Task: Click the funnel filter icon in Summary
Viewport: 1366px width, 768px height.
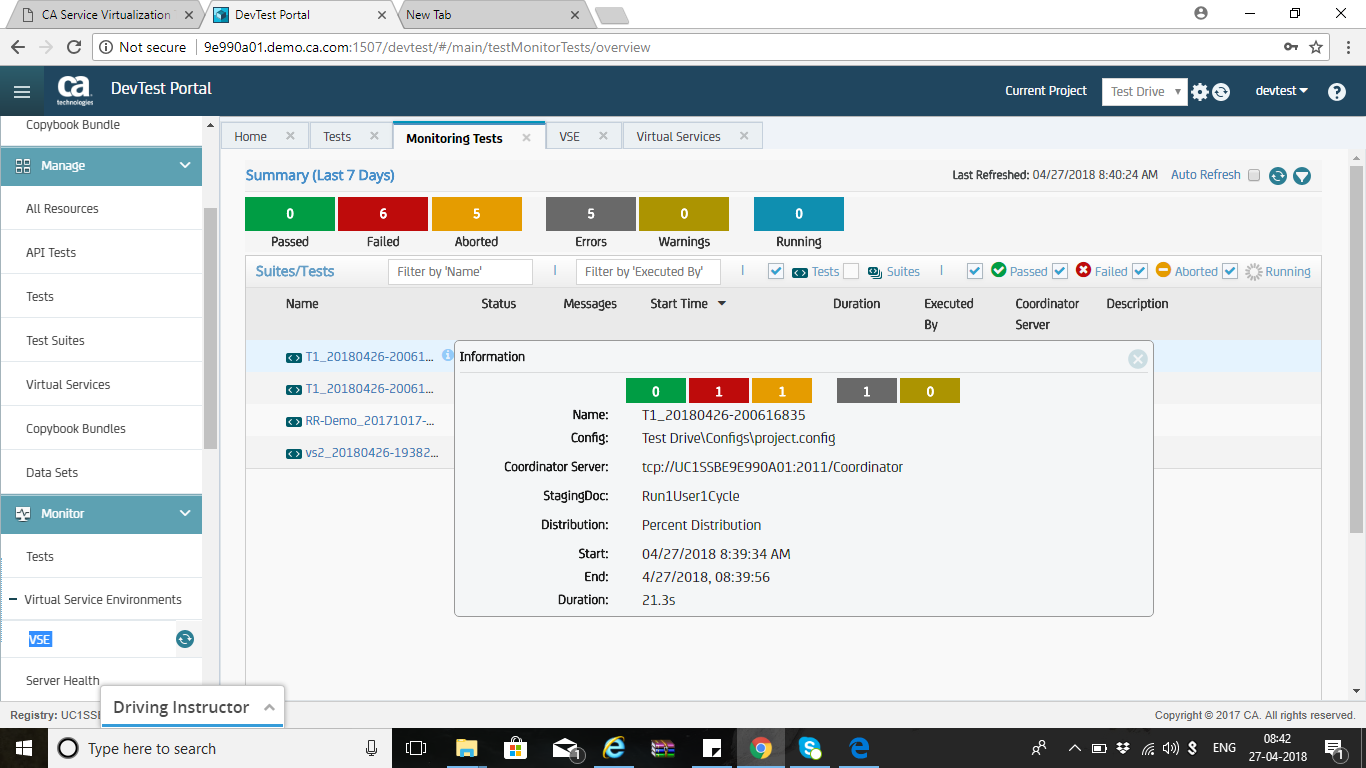Action: pyautogui.click(x=1302, y=176)
